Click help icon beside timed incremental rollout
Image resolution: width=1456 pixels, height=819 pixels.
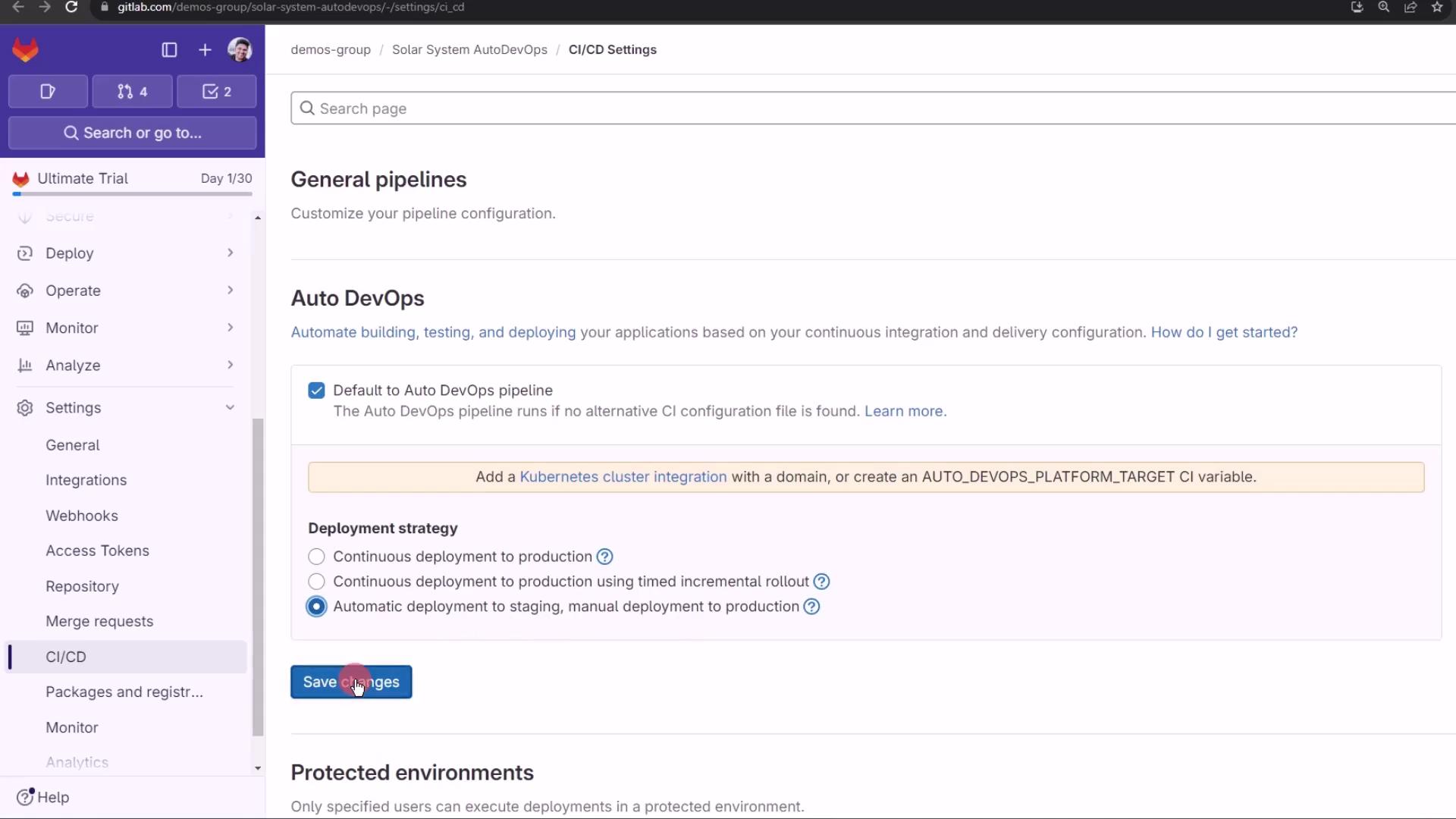click(x=821, y=582)
